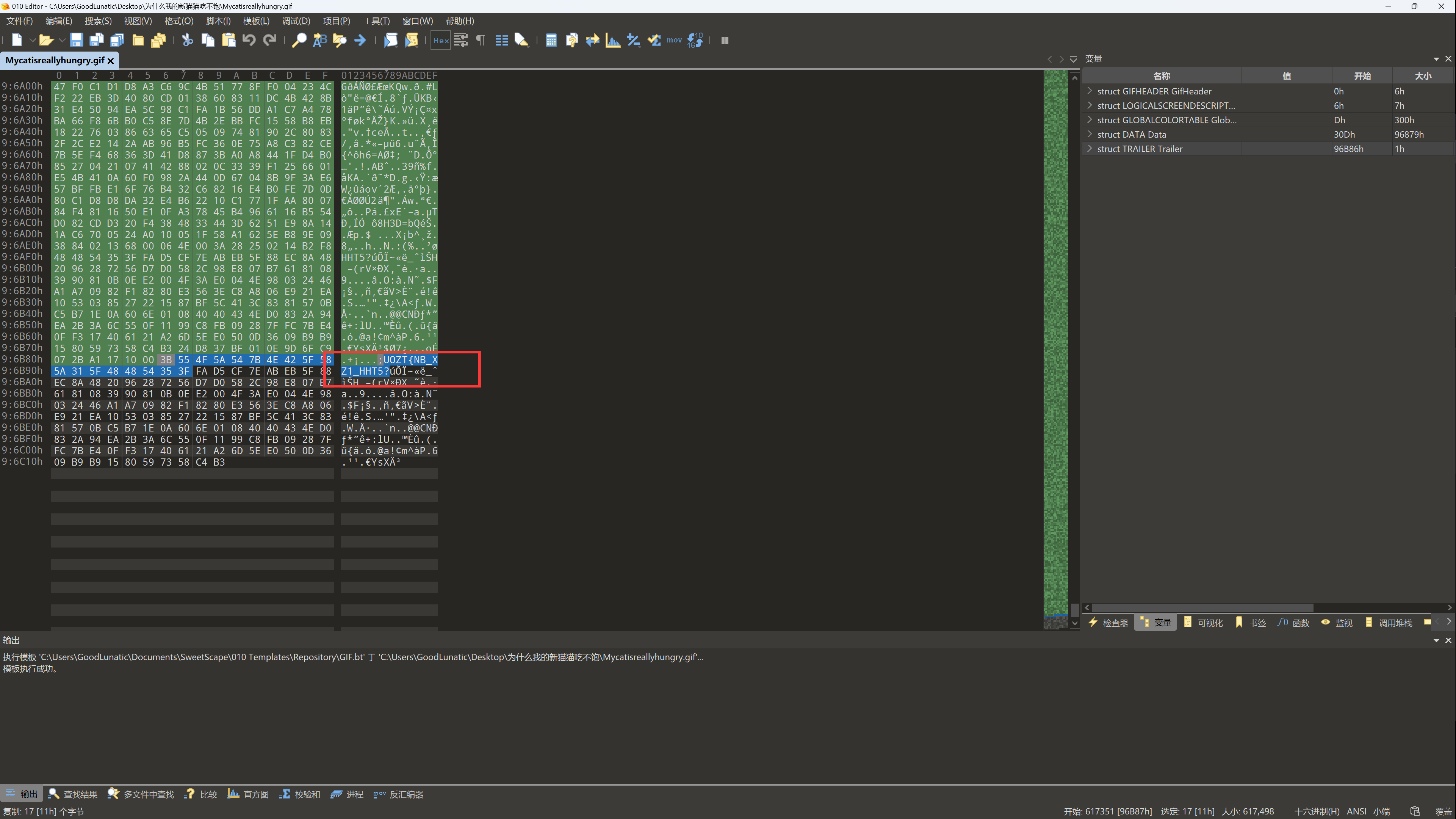
Task: Switch to the 检查器 tab
Action: [x=1108, y=622]
